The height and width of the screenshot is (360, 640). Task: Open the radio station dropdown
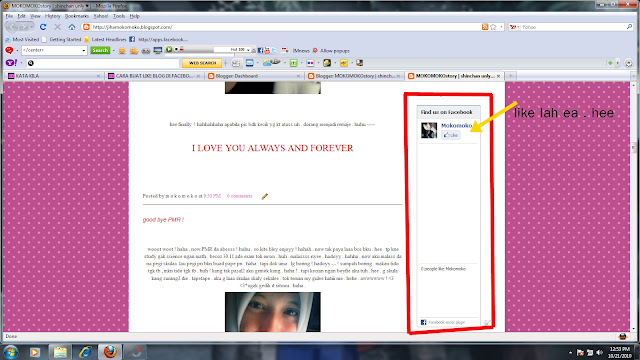pos(248,50)
